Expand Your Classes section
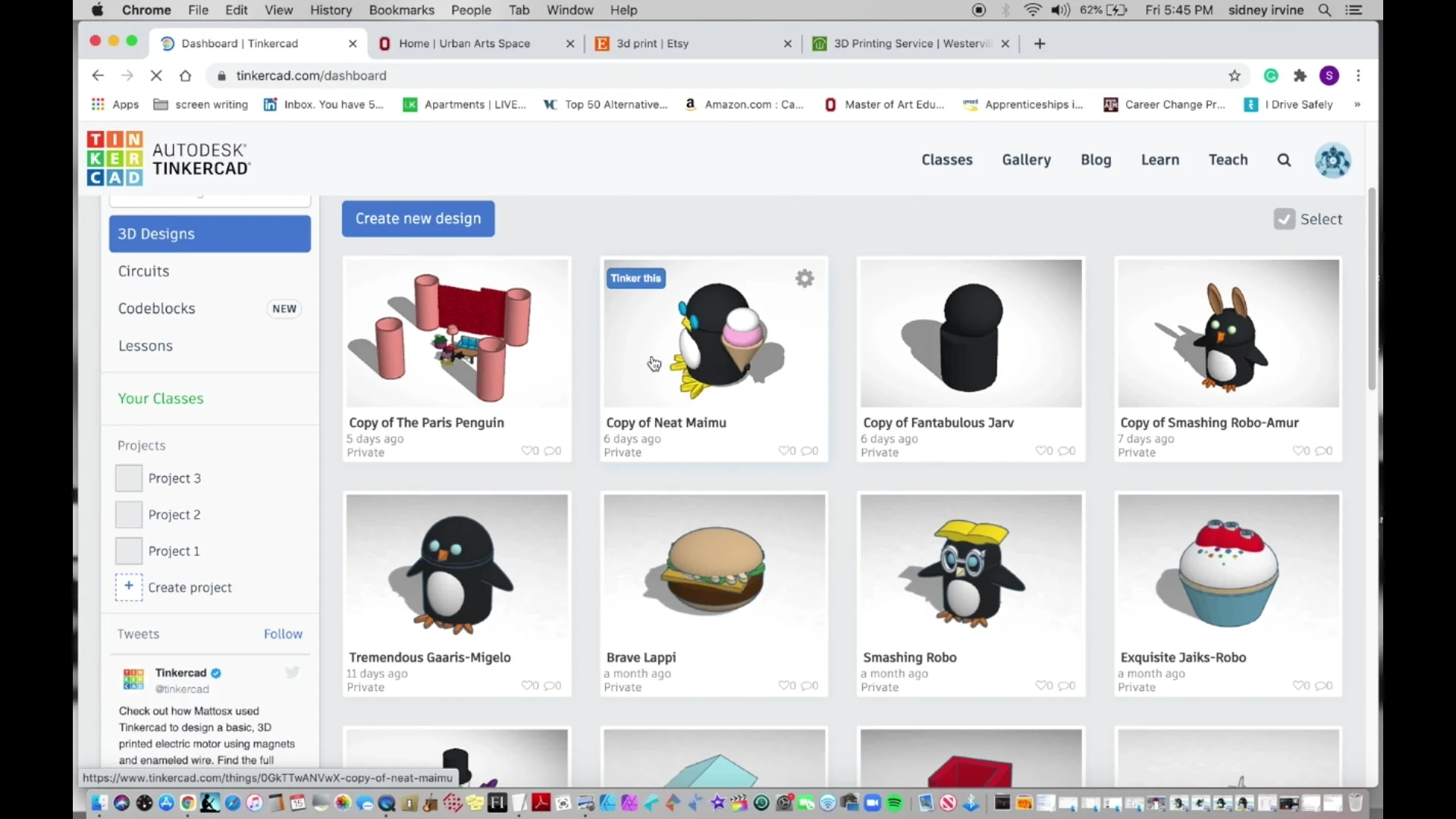Viewport: 1456px width, 819px height. [x=160, y=398]
